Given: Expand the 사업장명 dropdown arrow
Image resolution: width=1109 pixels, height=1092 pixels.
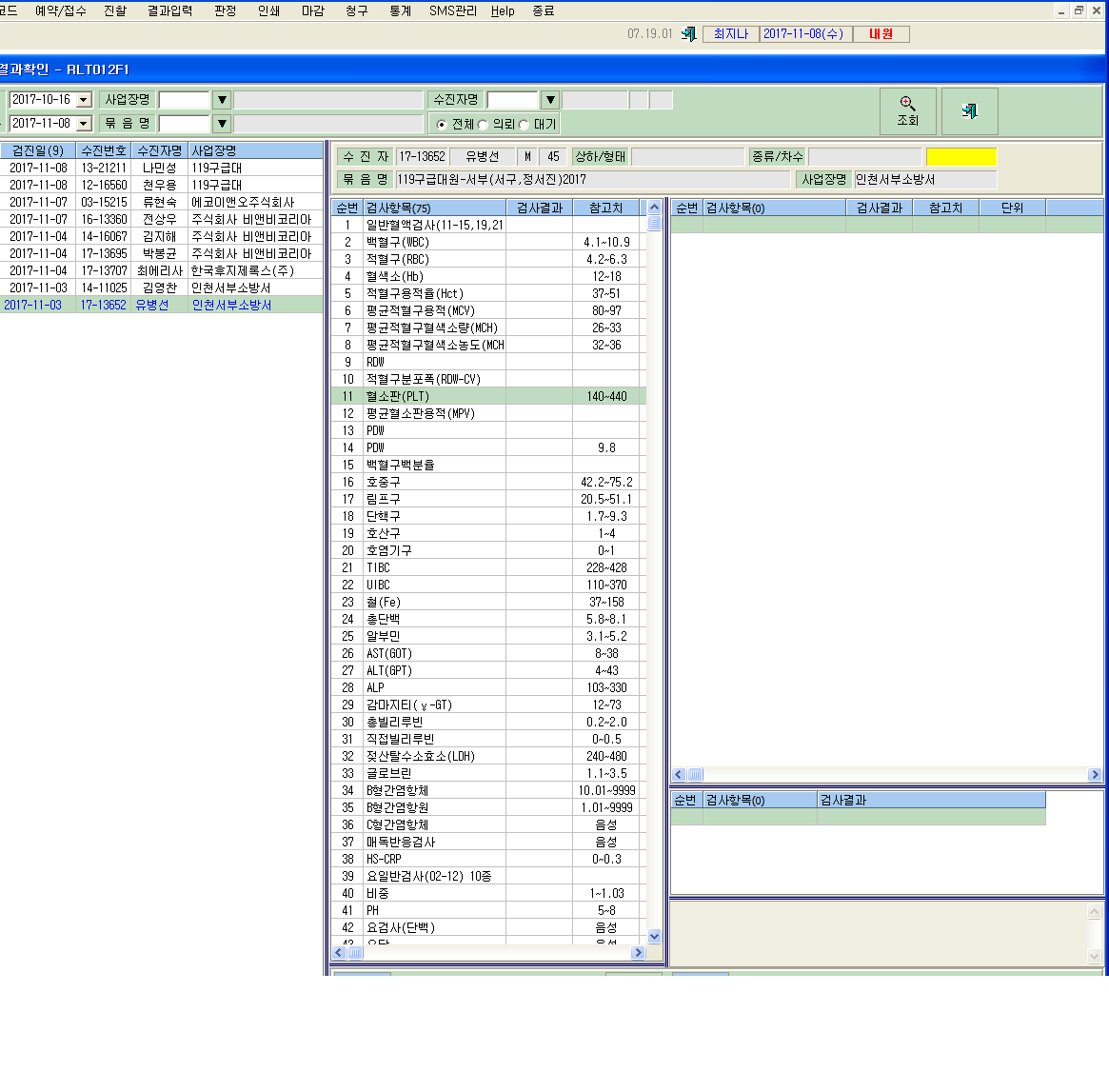Looking at the screenshot, I should (x=222, y=100).
